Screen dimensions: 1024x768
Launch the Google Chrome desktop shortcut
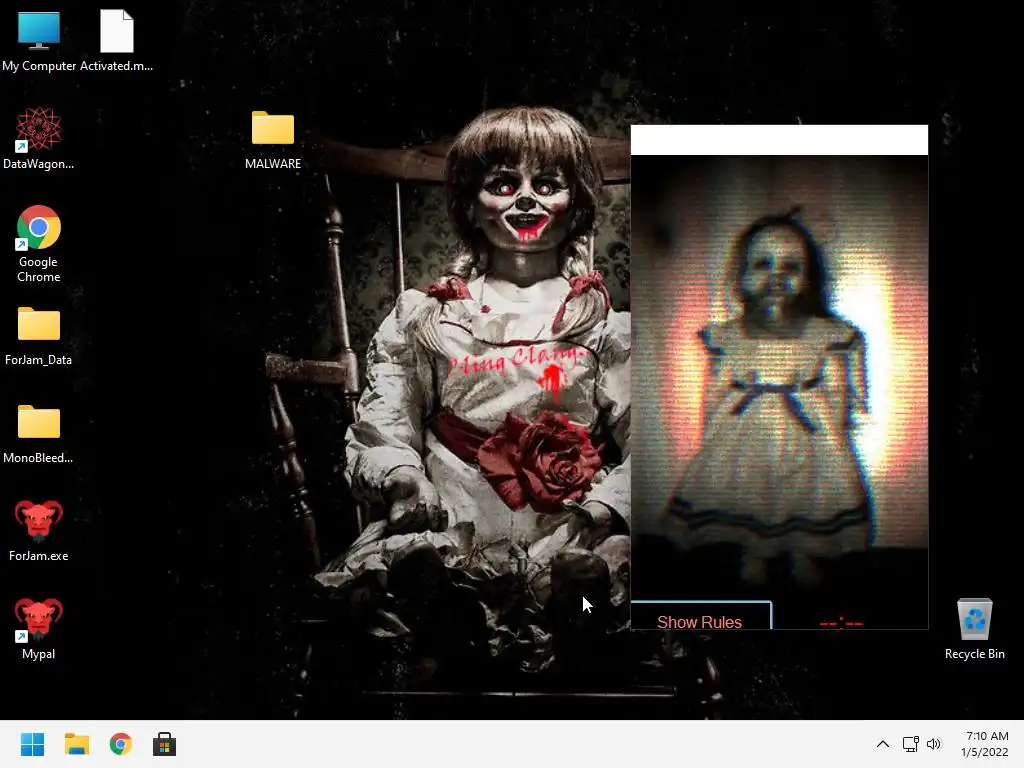pos(39,244)
